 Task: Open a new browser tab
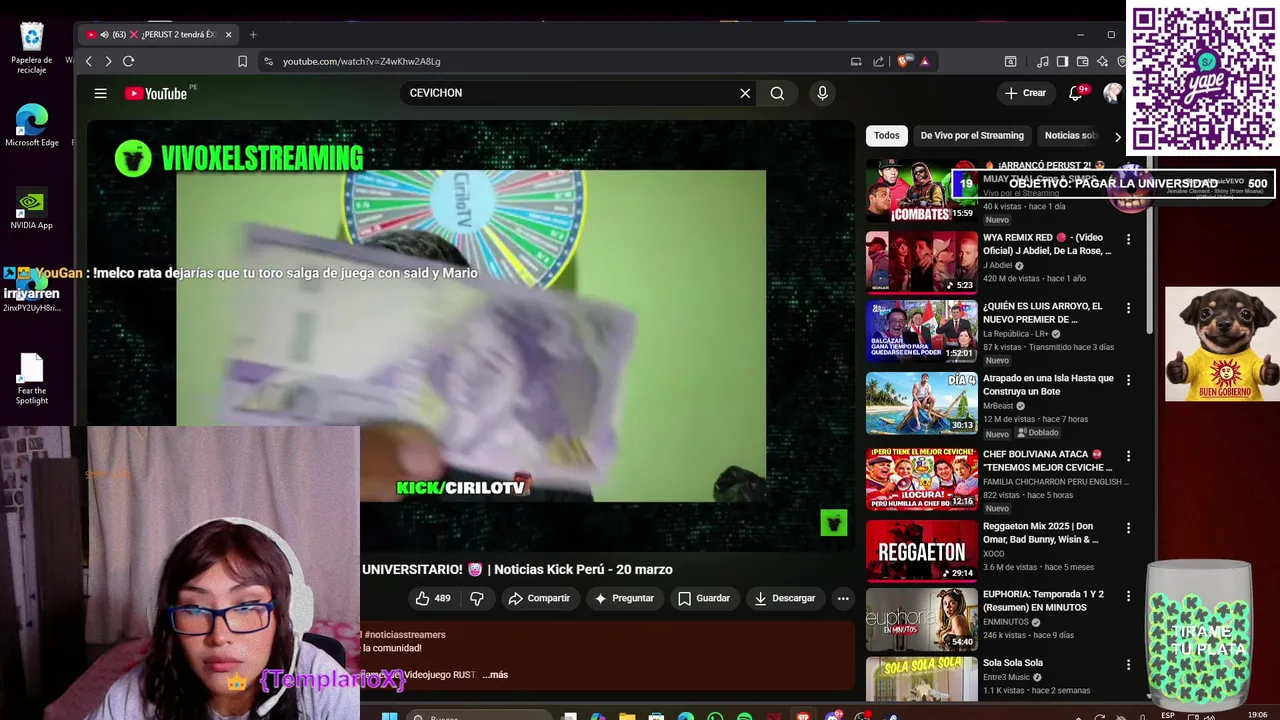[x=253, y=34]
